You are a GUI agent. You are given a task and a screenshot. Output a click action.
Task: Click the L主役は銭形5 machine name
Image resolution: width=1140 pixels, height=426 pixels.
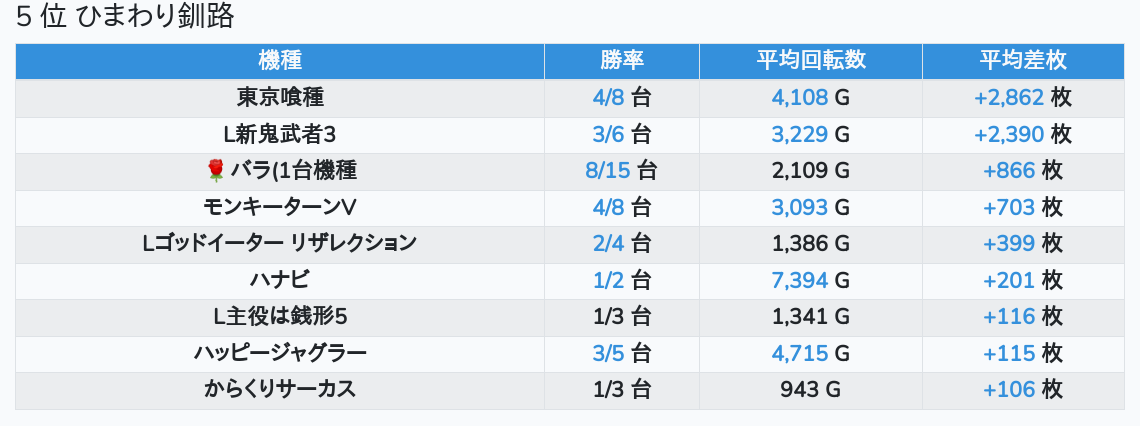[280, 317]
